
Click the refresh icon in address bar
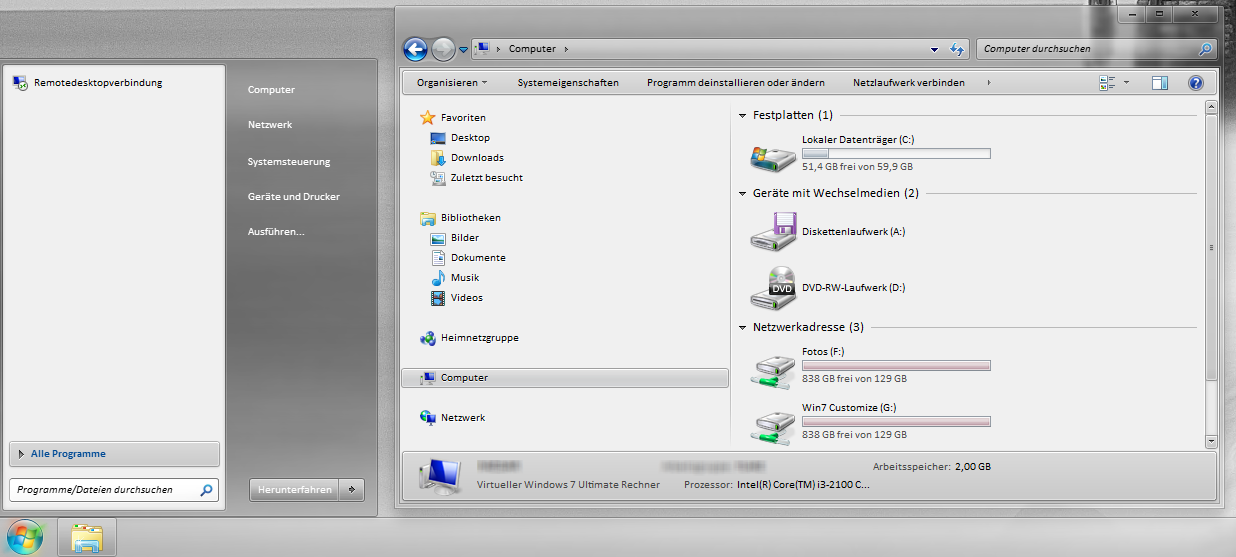[x=957, y=49]
